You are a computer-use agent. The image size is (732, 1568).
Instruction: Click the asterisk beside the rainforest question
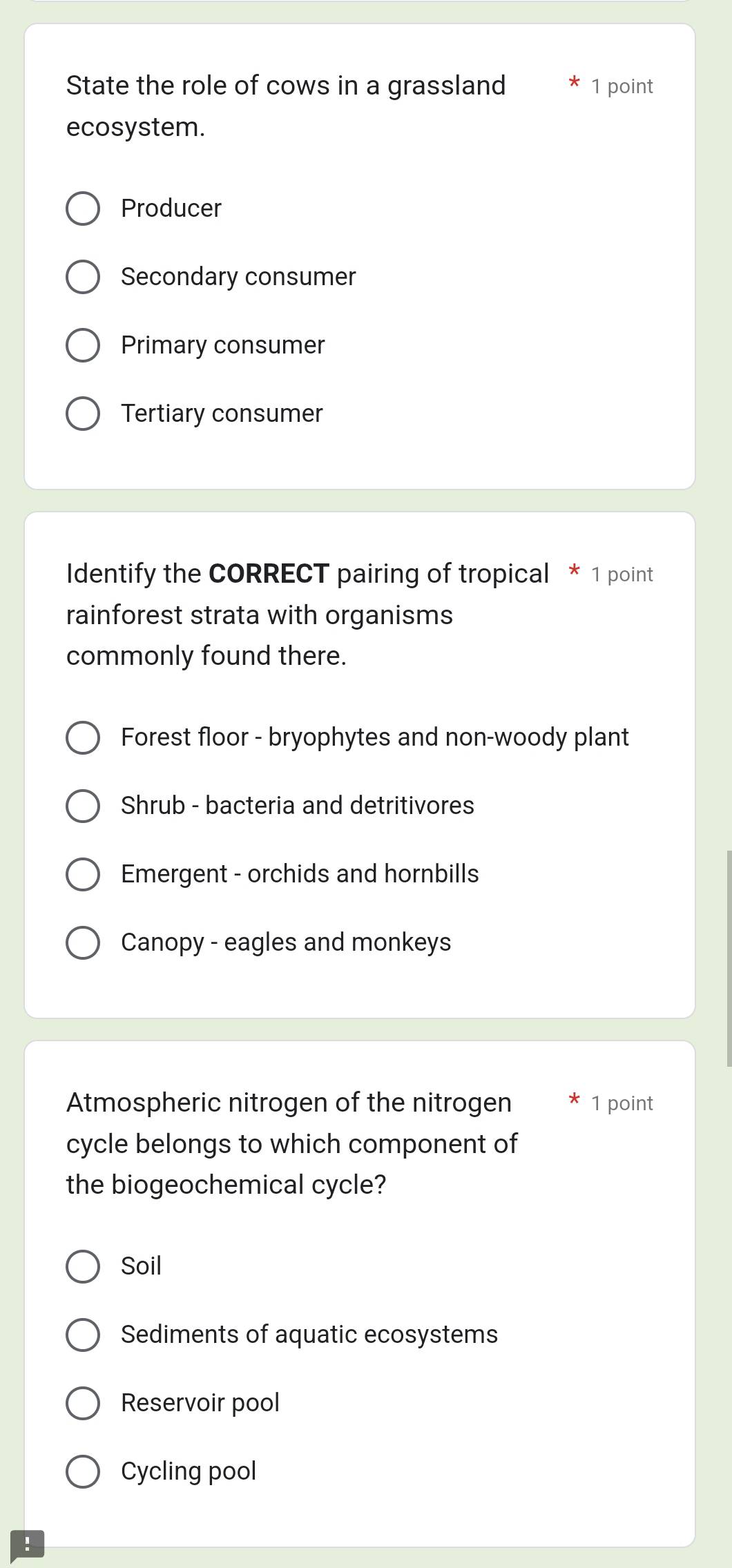(x=574, y=572)
